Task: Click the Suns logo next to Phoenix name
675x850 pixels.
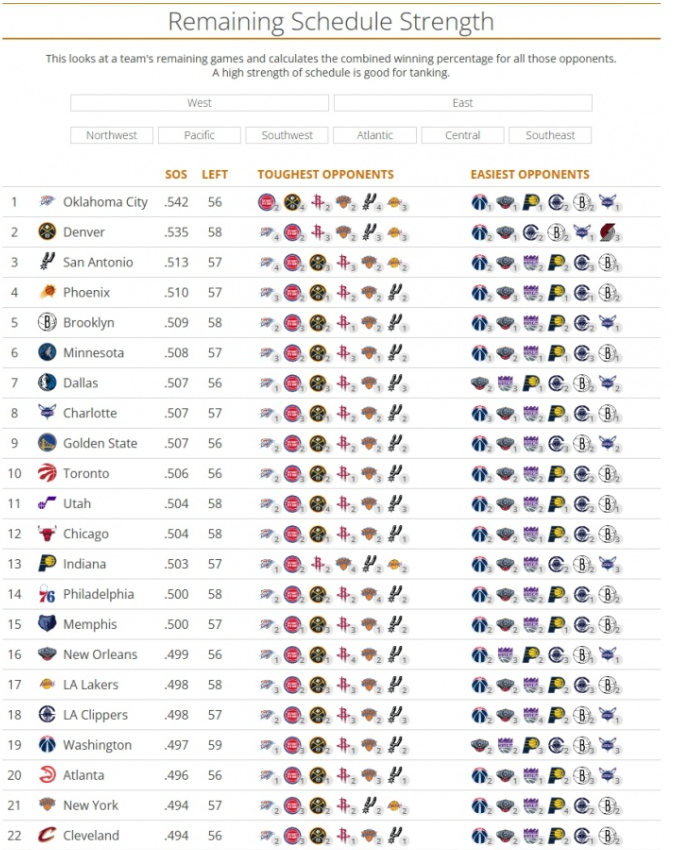Action: pos(47,292)
